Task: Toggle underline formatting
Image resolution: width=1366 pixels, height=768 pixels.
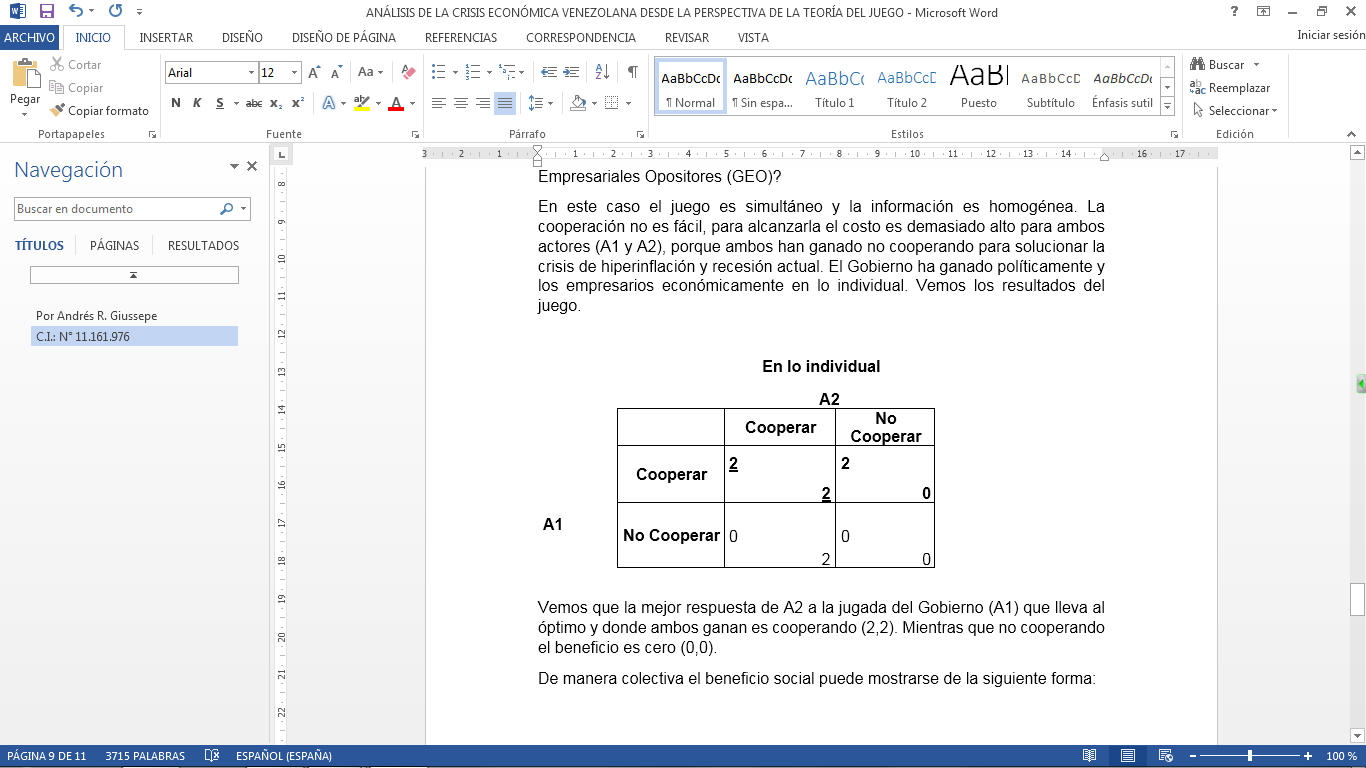Action: pos(220,103)
